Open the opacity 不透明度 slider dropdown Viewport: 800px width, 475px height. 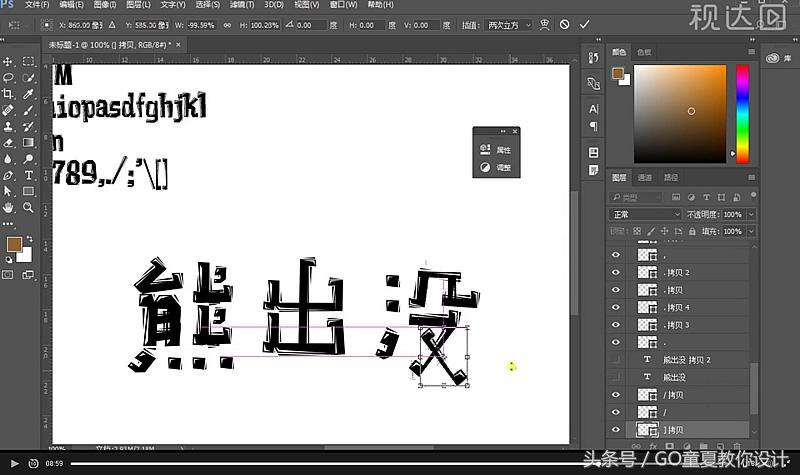click(751, 214)
